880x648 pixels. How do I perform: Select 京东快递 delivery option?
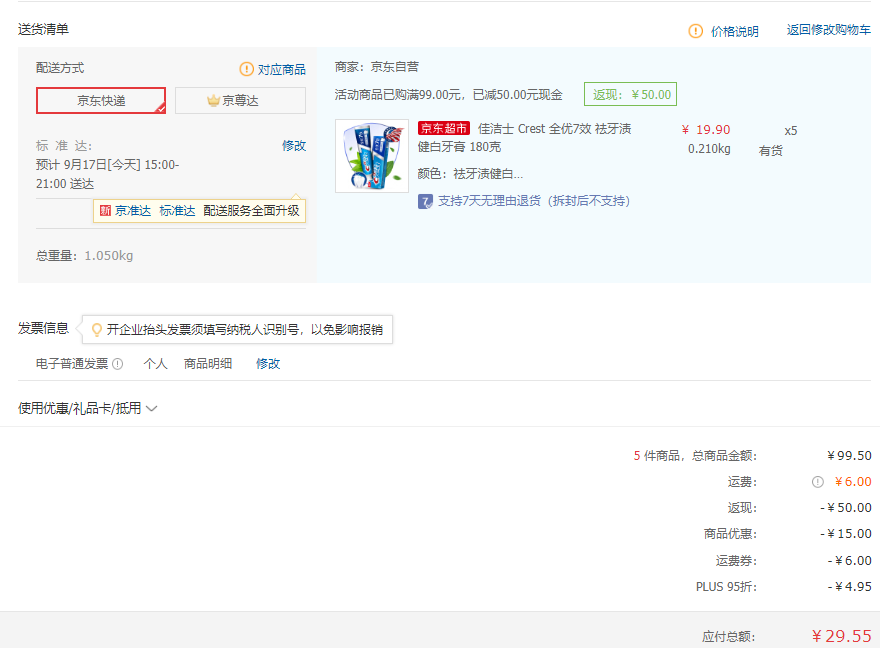pos(101,100)
